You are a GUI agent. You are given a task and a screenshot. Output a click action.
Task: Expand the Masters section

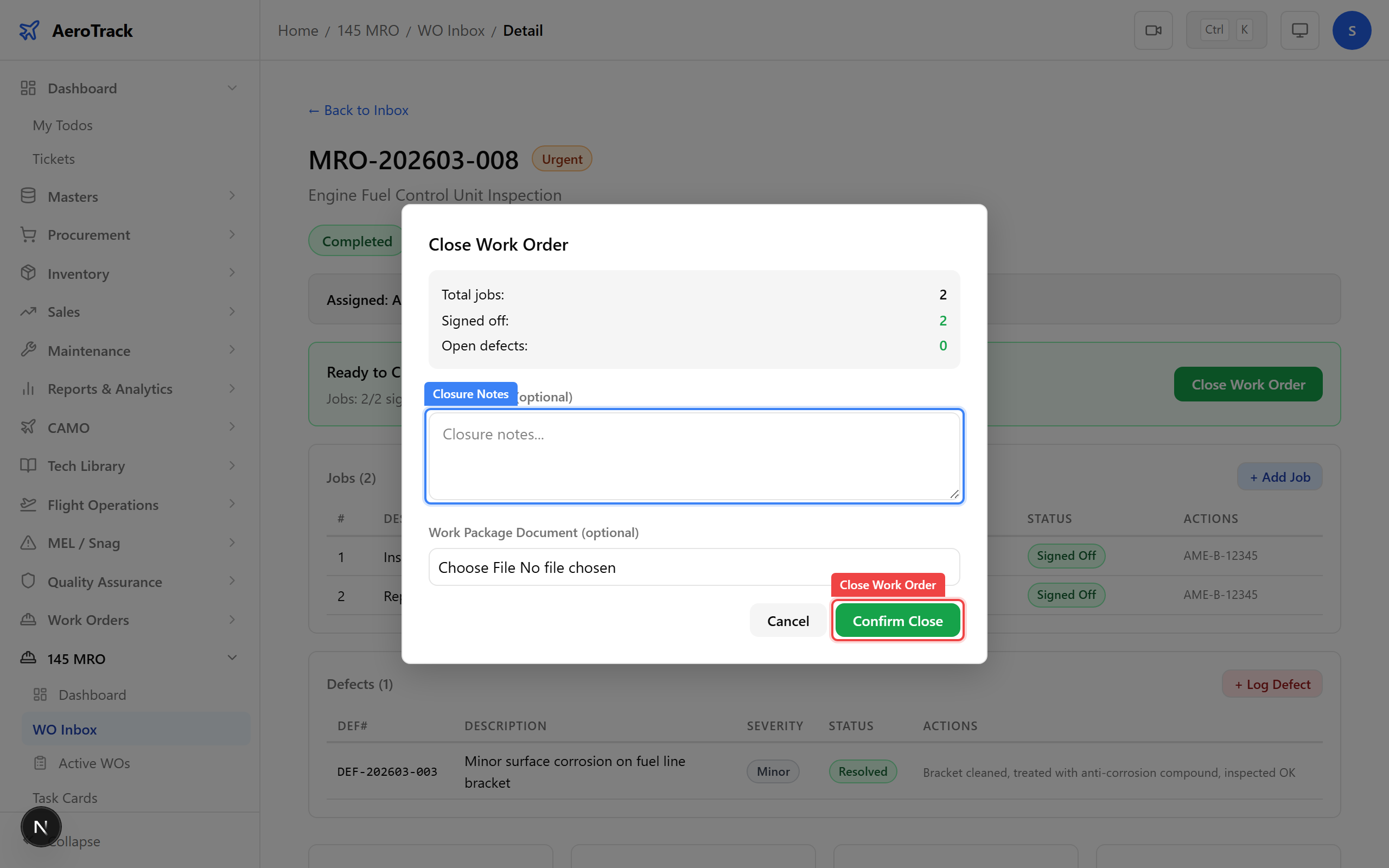[232, 196]
